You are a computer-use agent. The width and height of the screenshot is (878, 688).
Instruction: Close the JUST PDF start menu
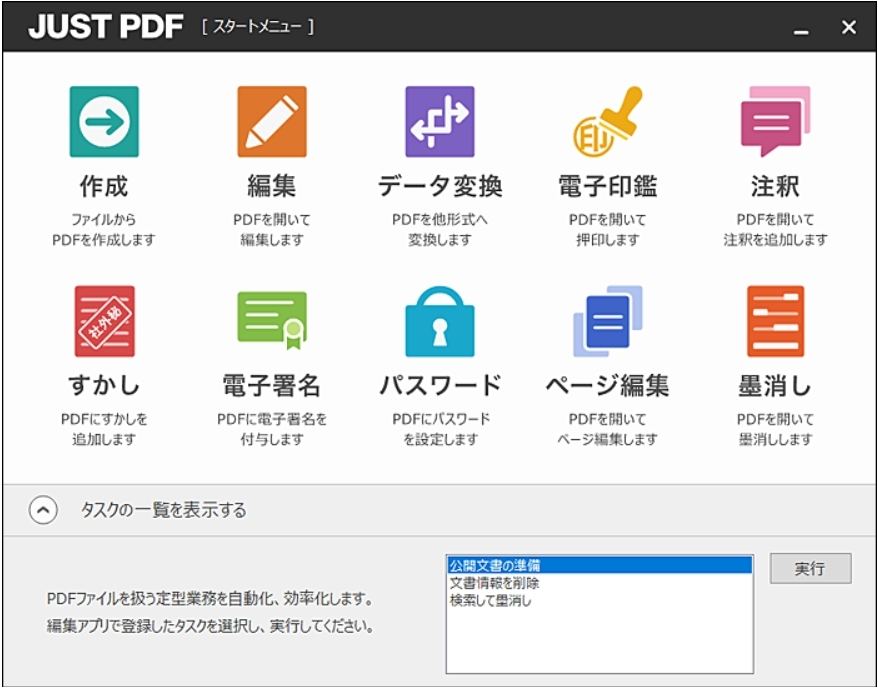(x=849, y=27)
